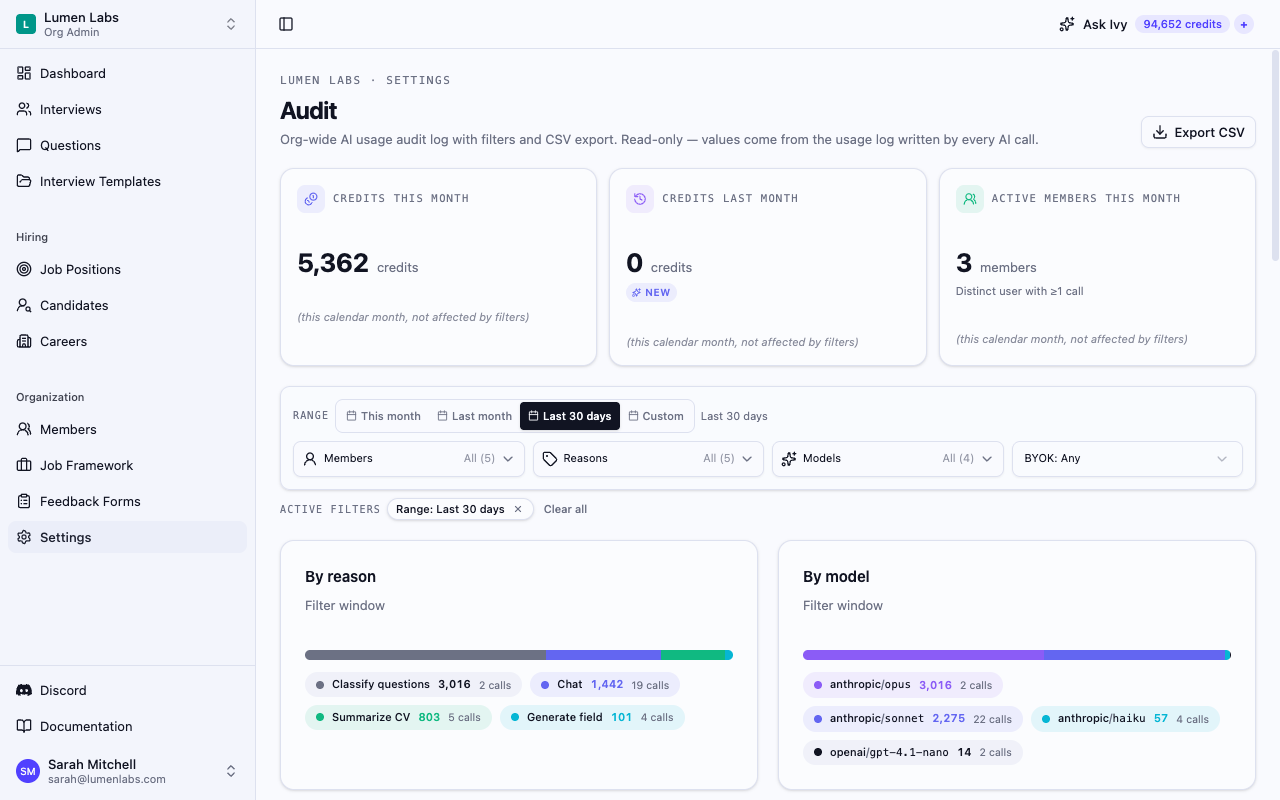Image resolution: width=1280 pixels, height=800 pixels.
Task: Remove the Range: Last 30 days filter chip
Action: coord(518,509)
